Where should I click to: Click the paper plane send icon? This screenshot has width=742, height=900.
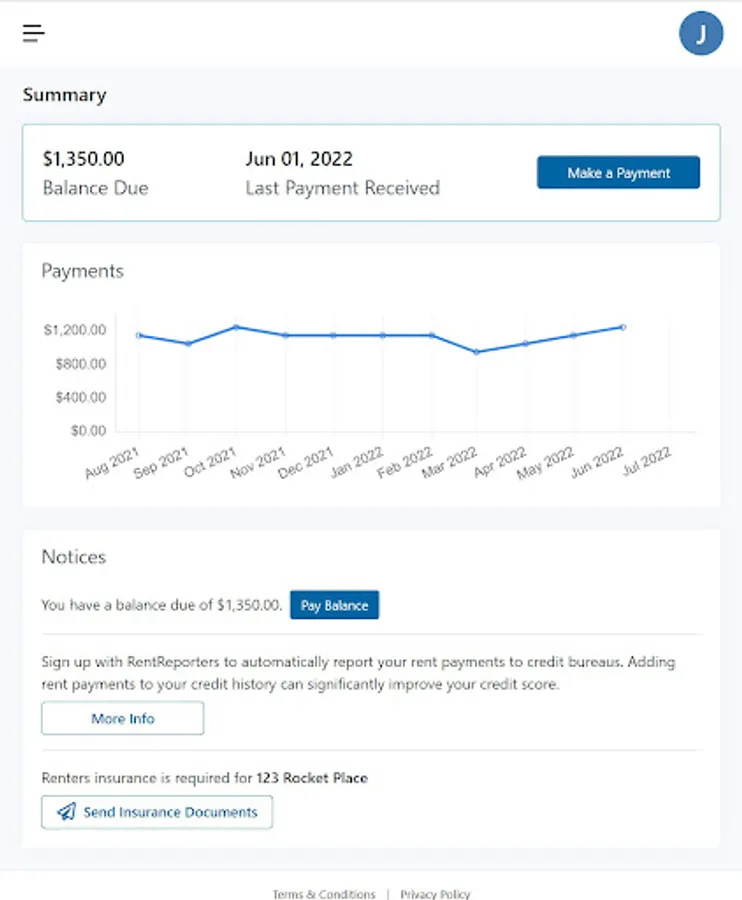[66, 812]
